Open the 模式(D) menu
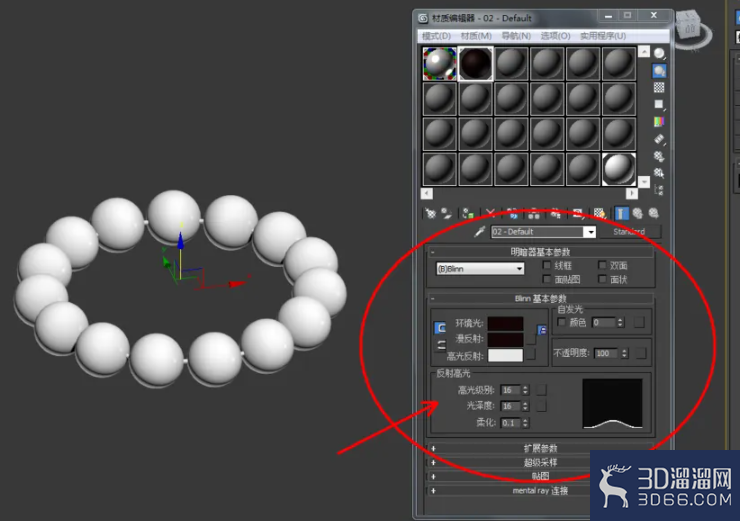The height and width of the screenshot is (521, 740). click(x=436, y=36)
